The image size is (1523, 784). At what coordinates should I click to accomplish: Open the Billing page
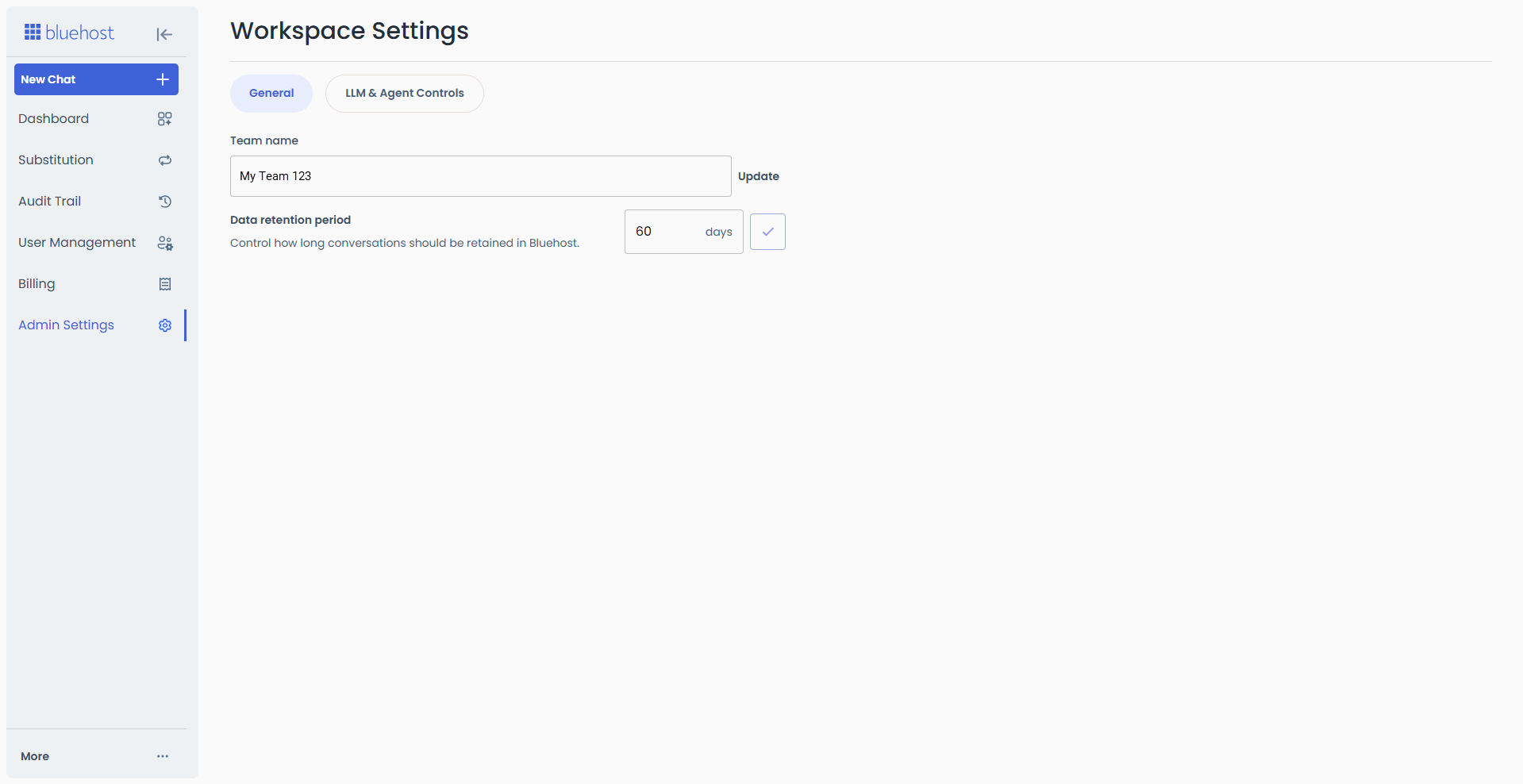tap(96, 284)
